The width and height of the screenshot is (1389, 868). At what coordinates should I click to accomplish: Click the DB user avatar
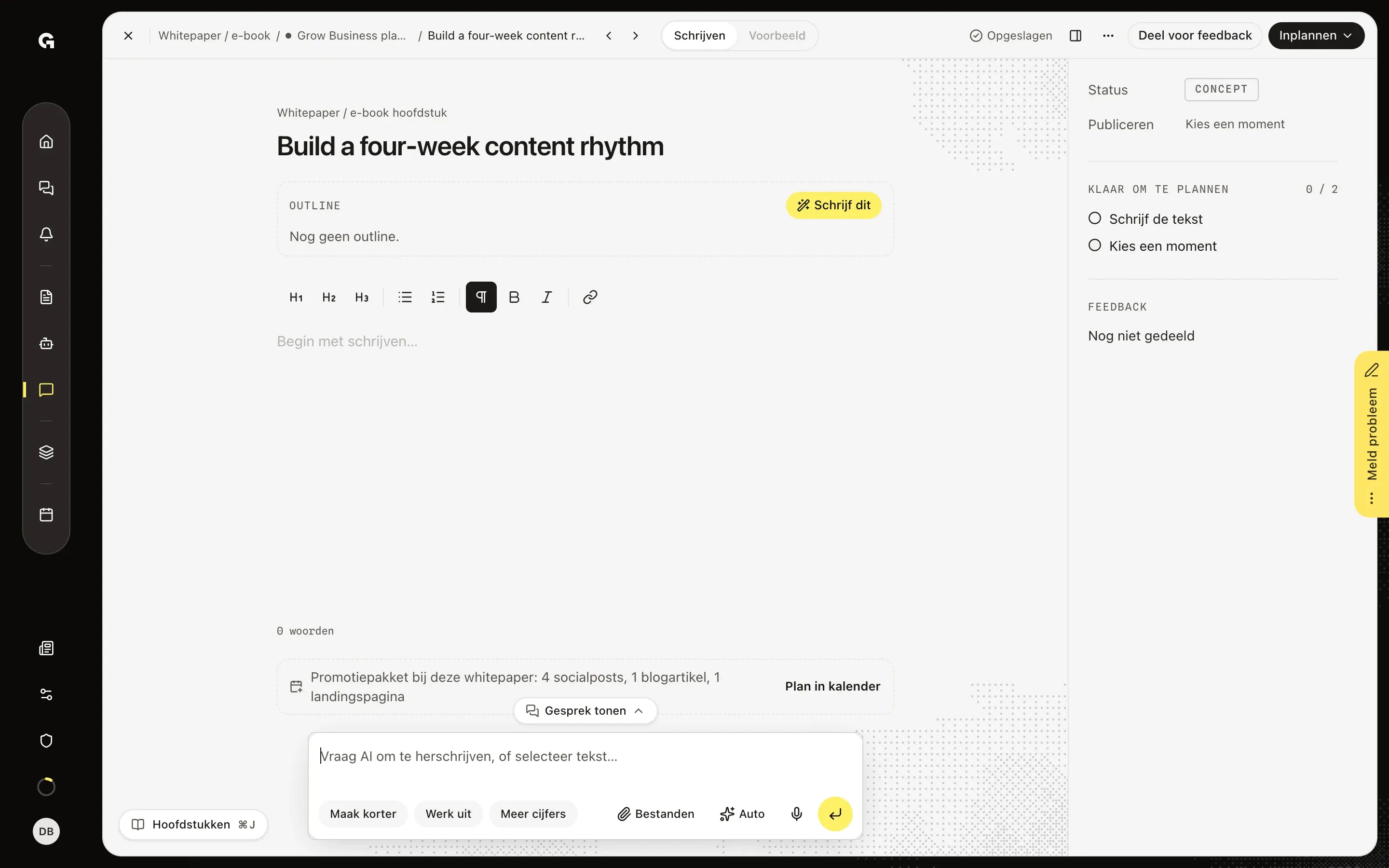pyautogui.click(x=46, y=831)
